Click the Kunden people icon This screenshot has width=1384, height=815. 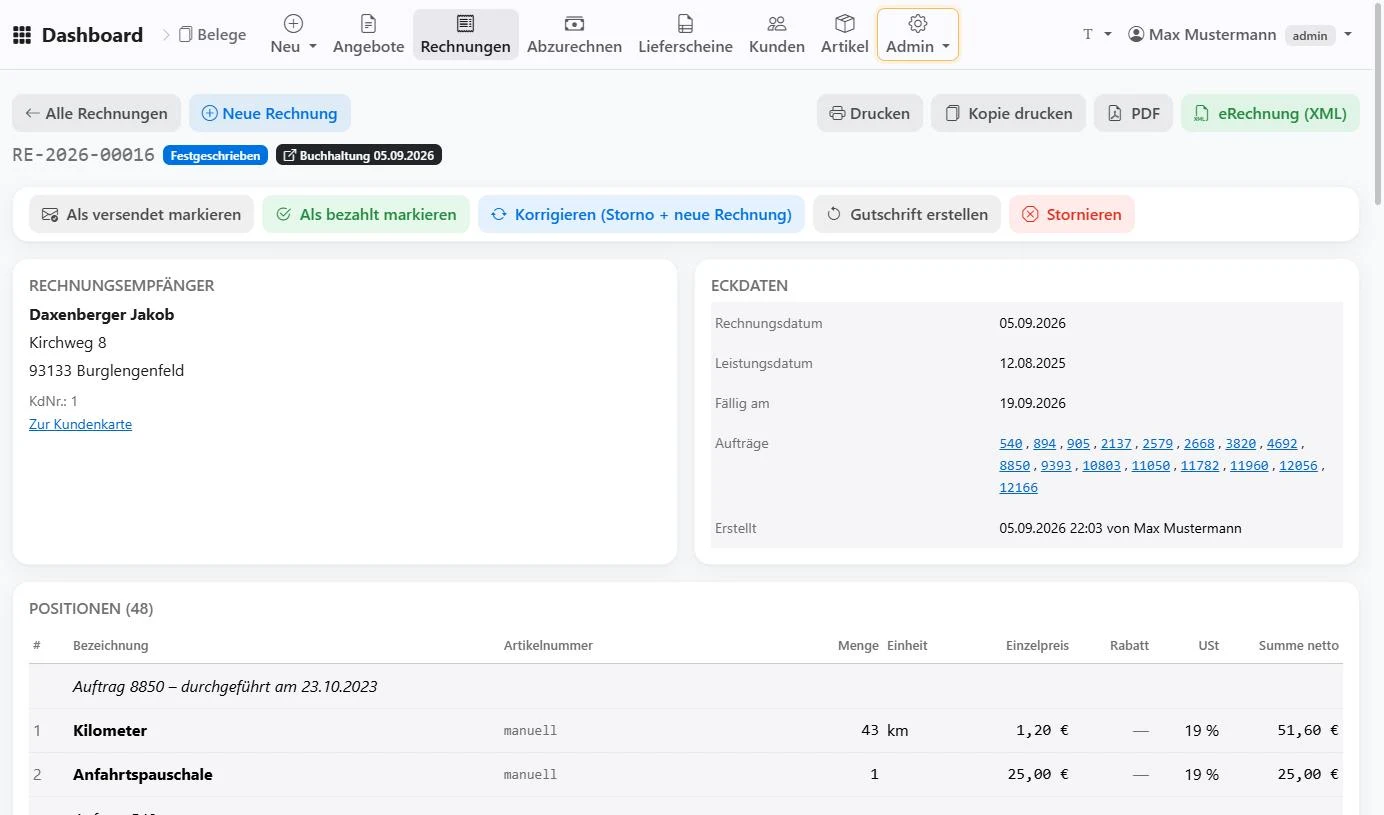(x=777, y=23)
